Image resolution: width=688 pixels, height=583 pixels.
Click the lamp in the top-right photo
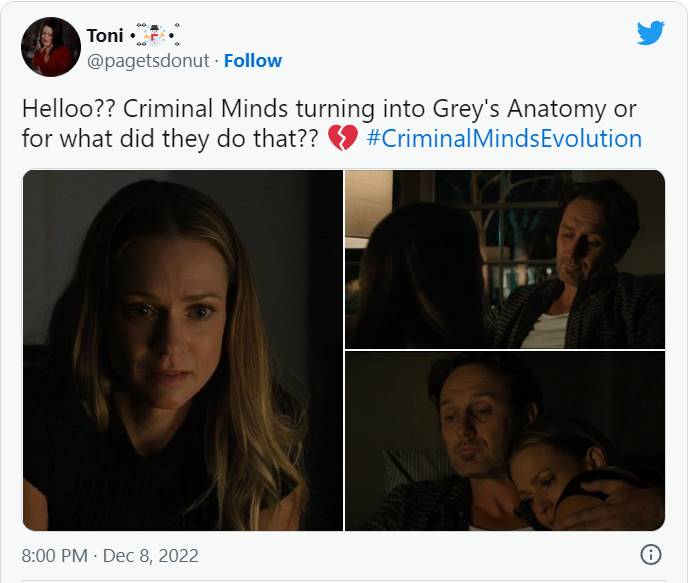369,205
